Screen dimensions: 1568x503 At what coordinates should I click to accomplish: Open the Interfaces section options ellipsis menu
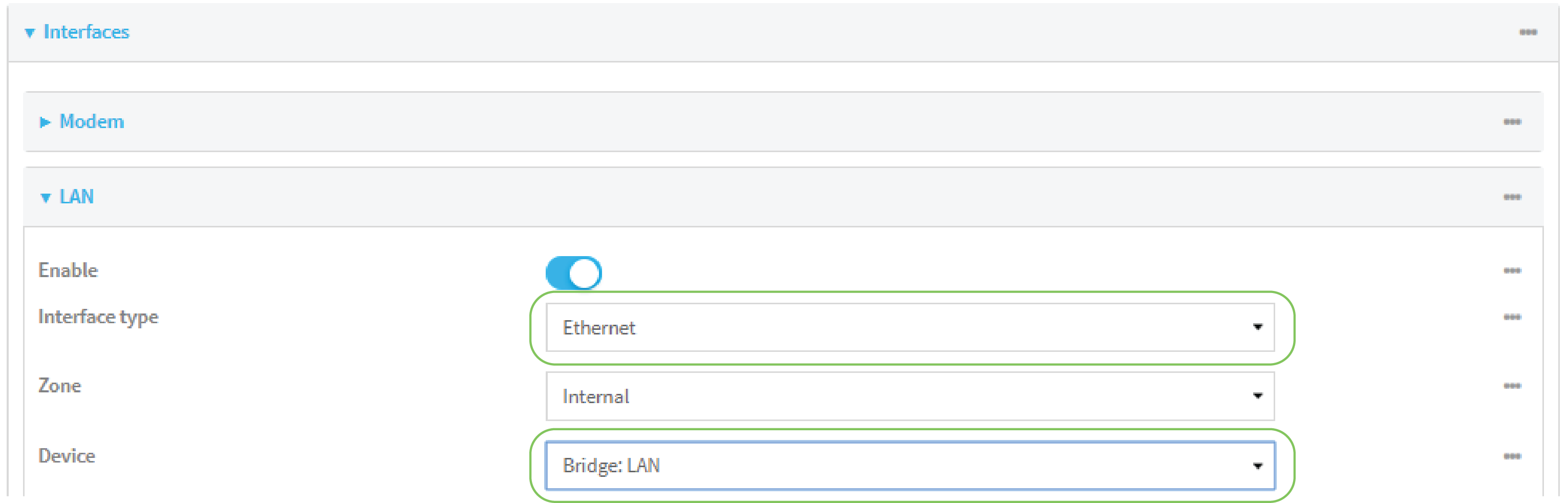1528,32
